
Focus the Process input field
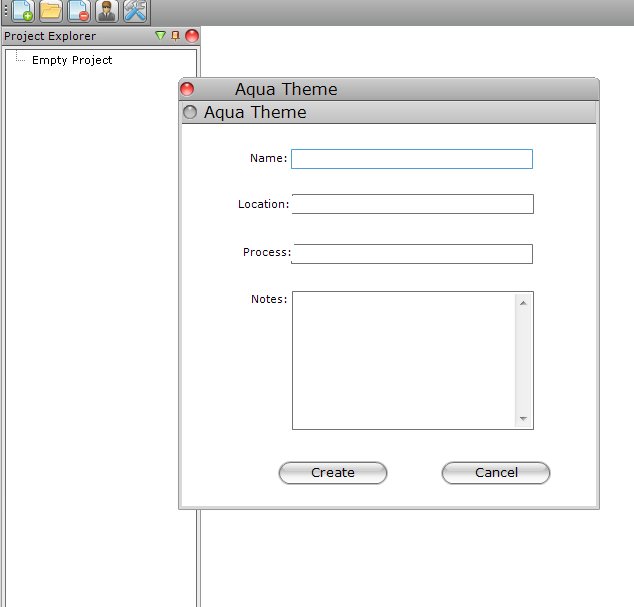pos(412,254)
